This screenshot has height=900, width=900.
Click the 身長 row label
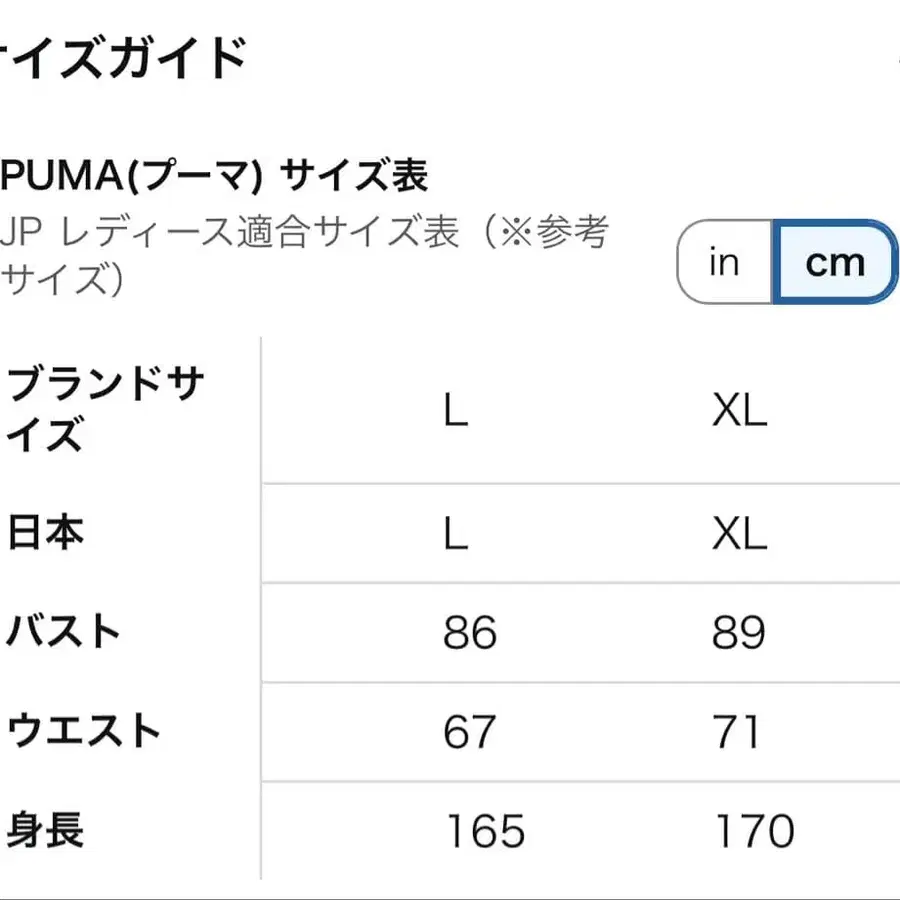click(45, 830)
